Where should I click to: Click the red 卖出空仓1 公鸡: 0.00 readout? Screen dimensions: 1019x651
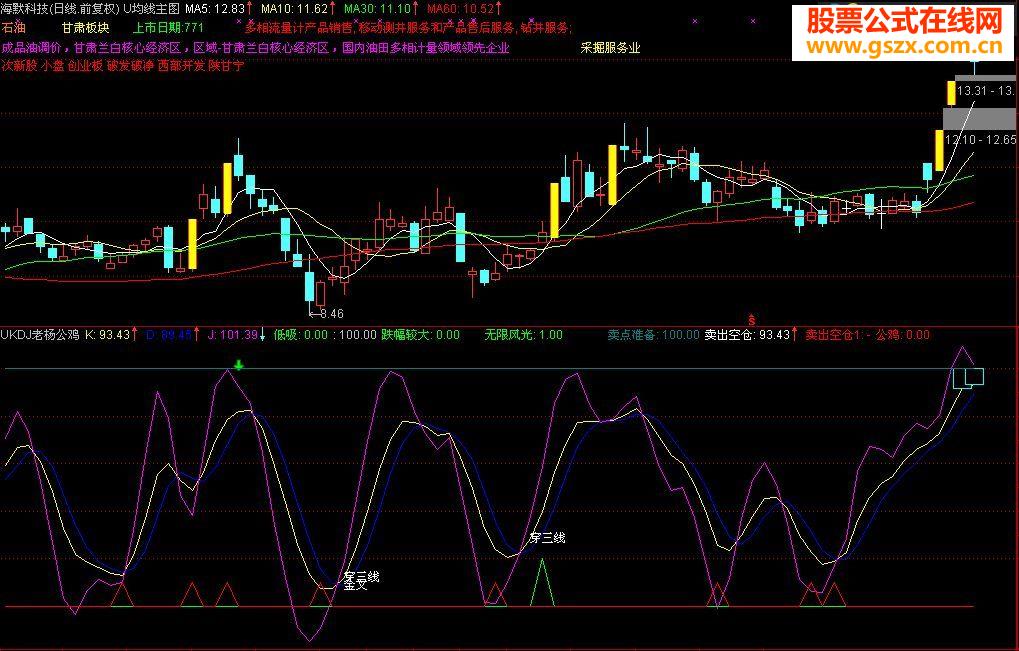click(868, 335)
